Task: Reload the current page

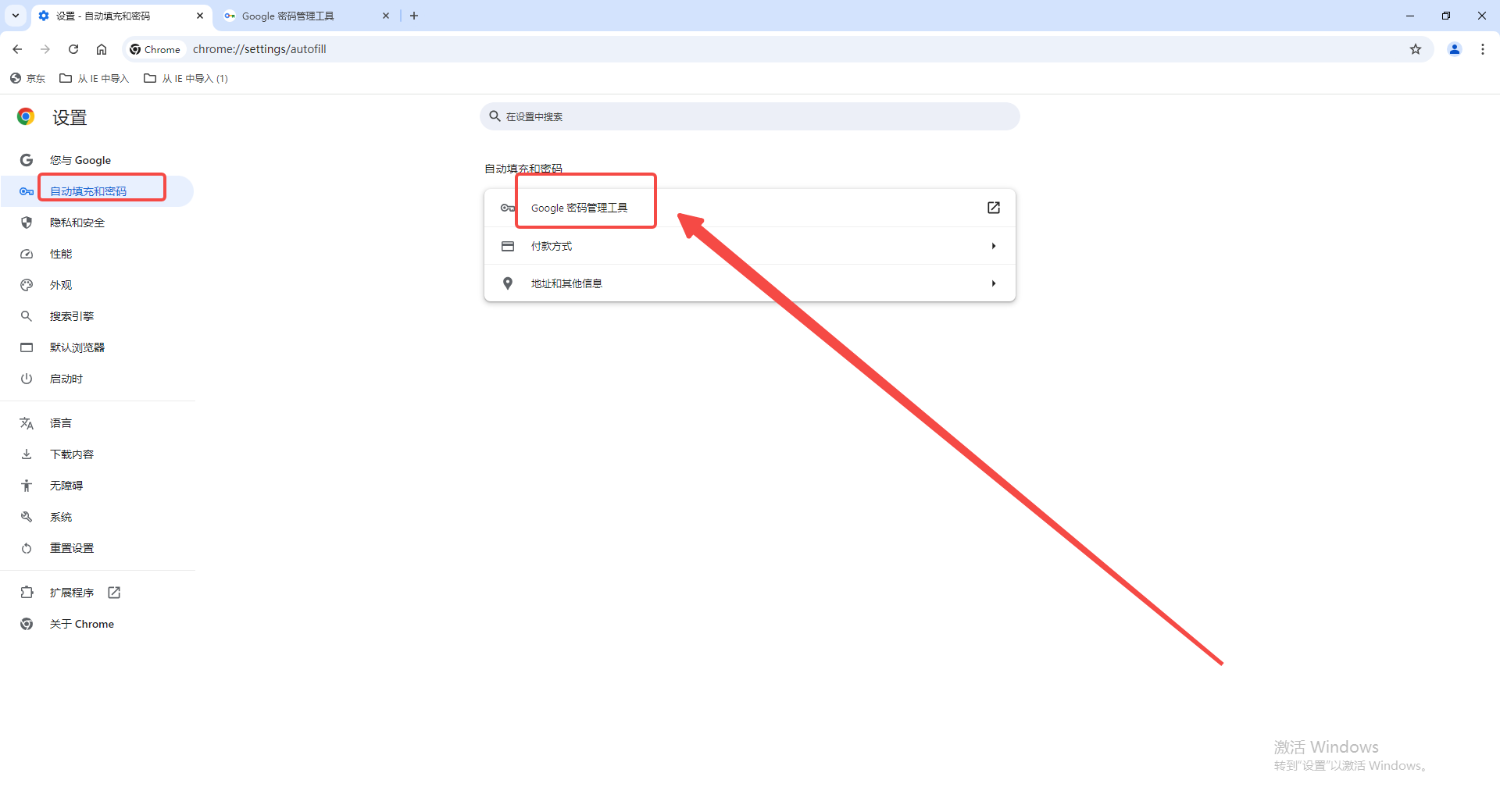Action: point(73,49)
